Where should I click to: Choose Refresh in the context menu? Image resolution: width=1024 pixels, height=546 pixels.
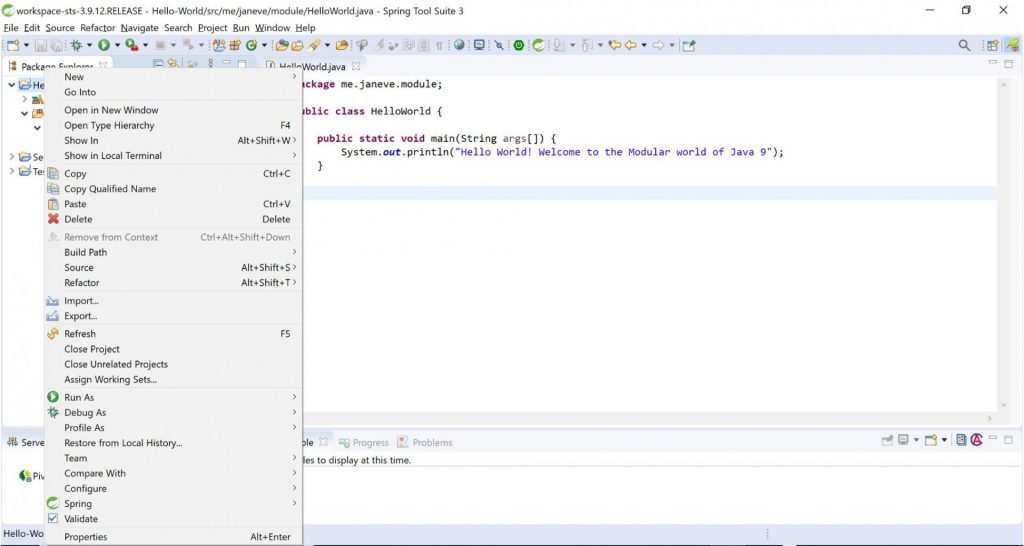click(x=173, y=334)
